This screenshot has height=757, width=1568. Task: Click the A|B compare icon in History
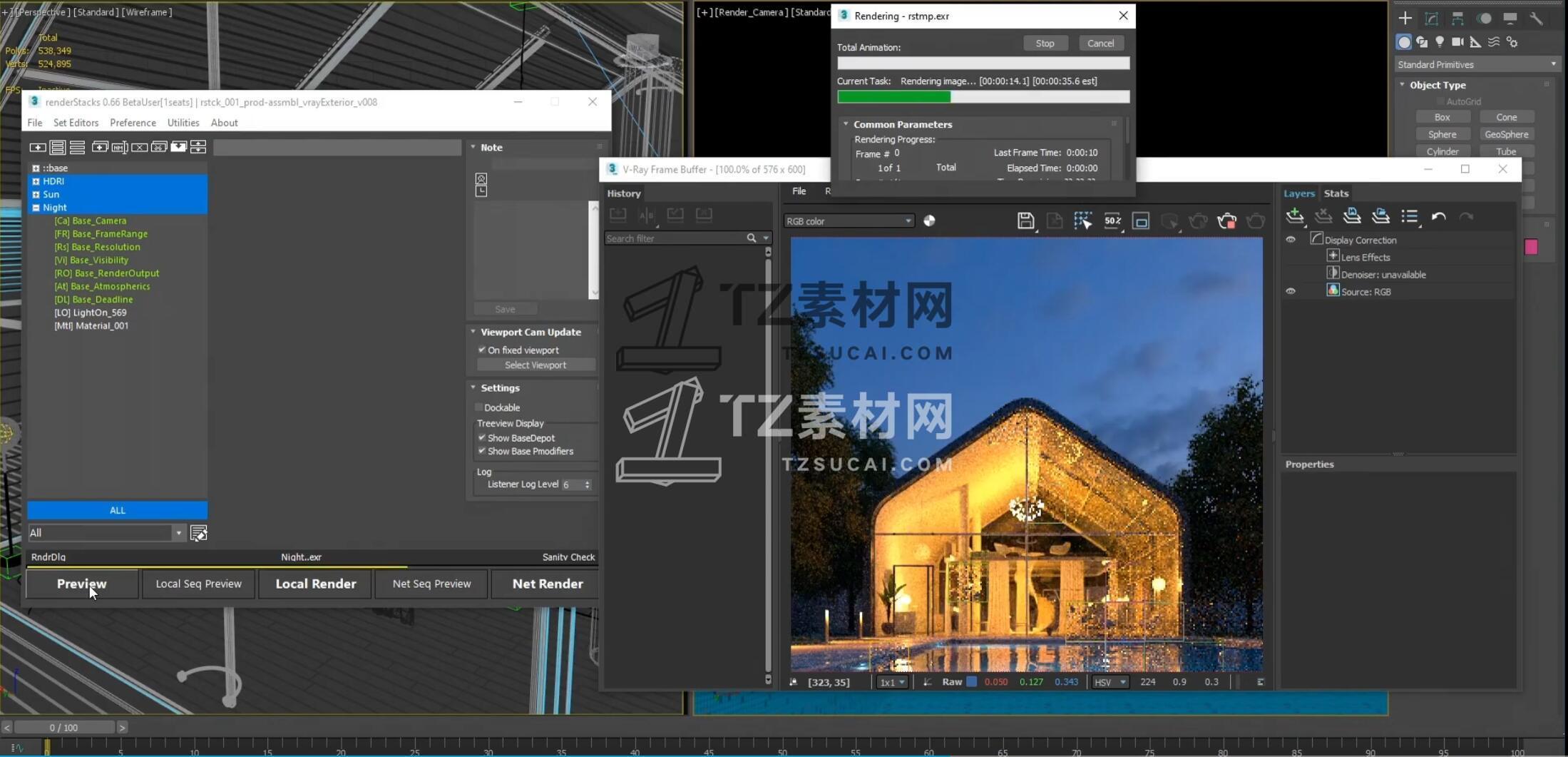[647, 215]
